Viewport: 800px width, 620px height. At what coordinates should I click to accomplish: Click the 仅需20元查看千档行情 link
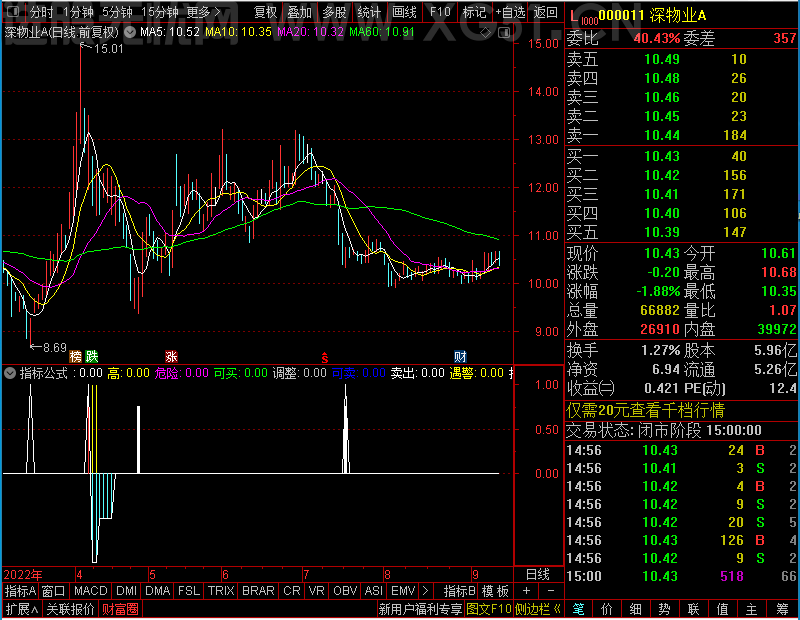tap(645, 410)
